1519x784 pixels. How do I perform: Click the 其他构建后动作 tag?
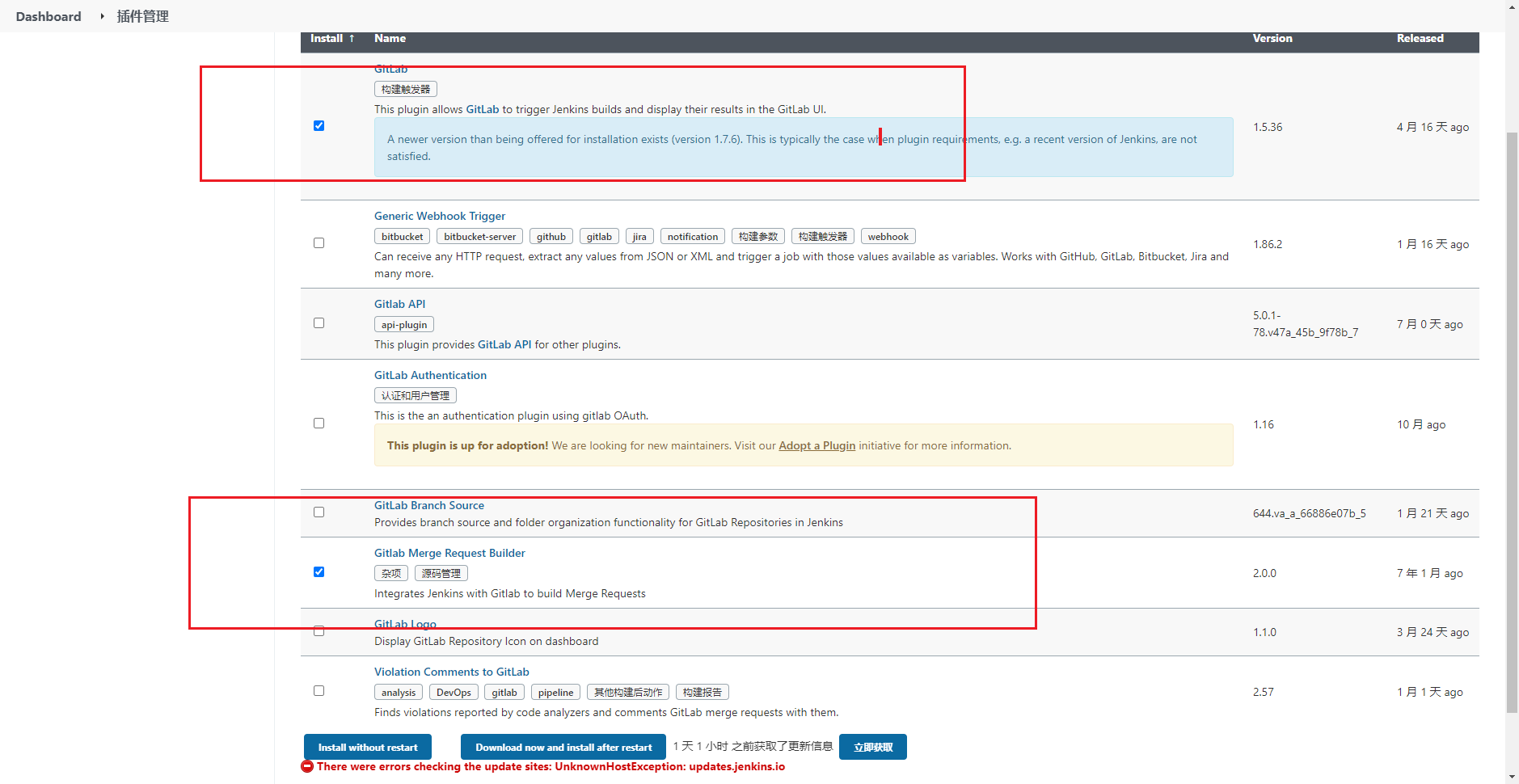coord(628,692)
